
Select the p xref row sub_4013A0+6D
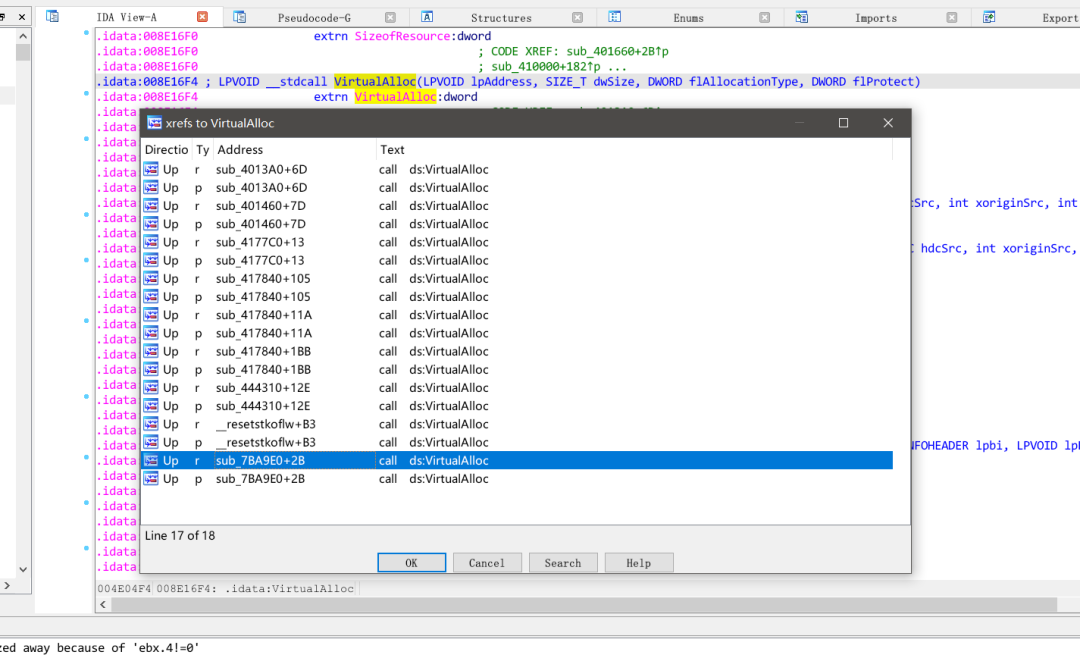517,187
